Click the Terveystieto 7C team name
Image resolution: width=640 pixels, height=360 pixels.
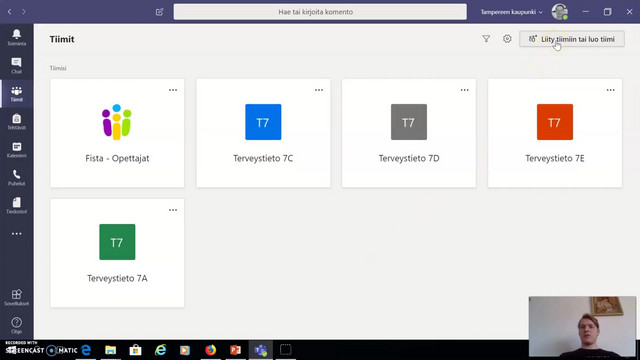click(263, 158)
